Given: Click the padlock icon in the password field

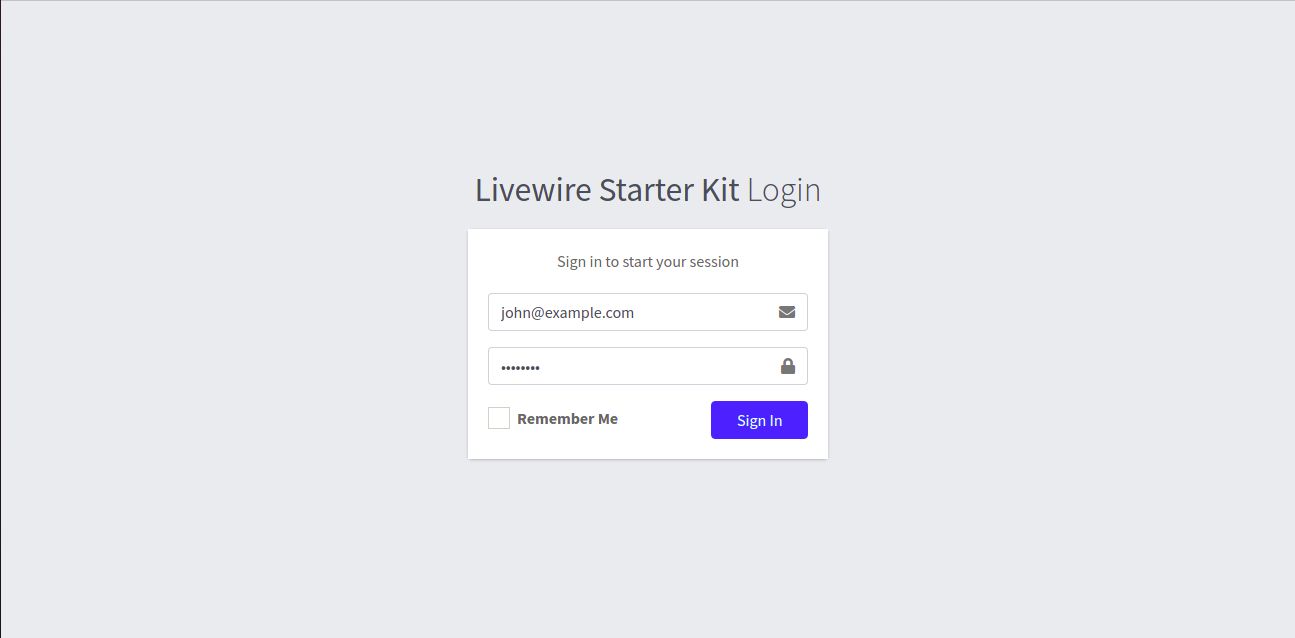Looking at the screenshot, I should click(788, 366).
